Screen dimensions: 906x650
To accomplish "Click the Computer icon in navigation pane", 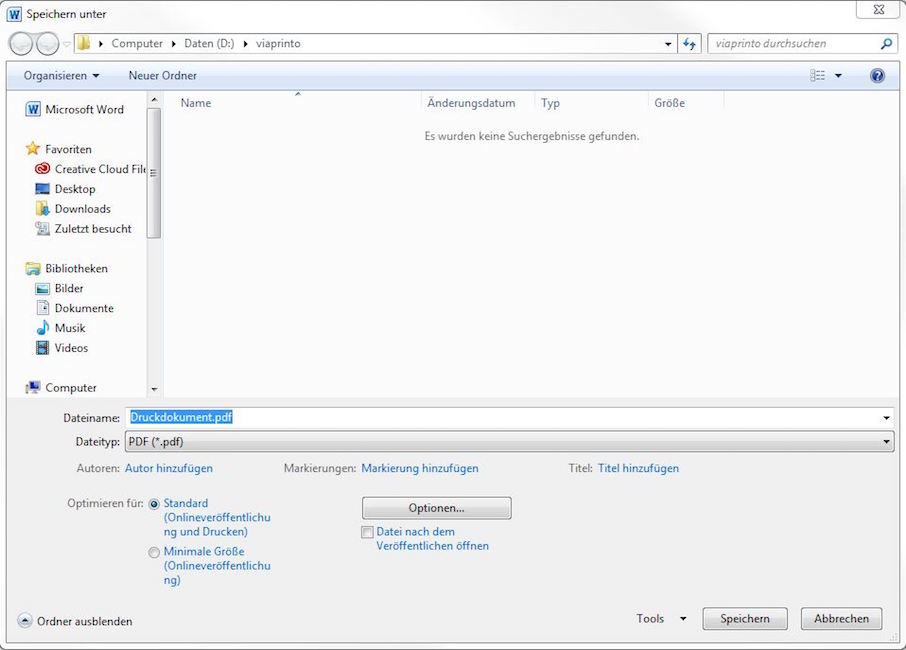I will [33, 388].
